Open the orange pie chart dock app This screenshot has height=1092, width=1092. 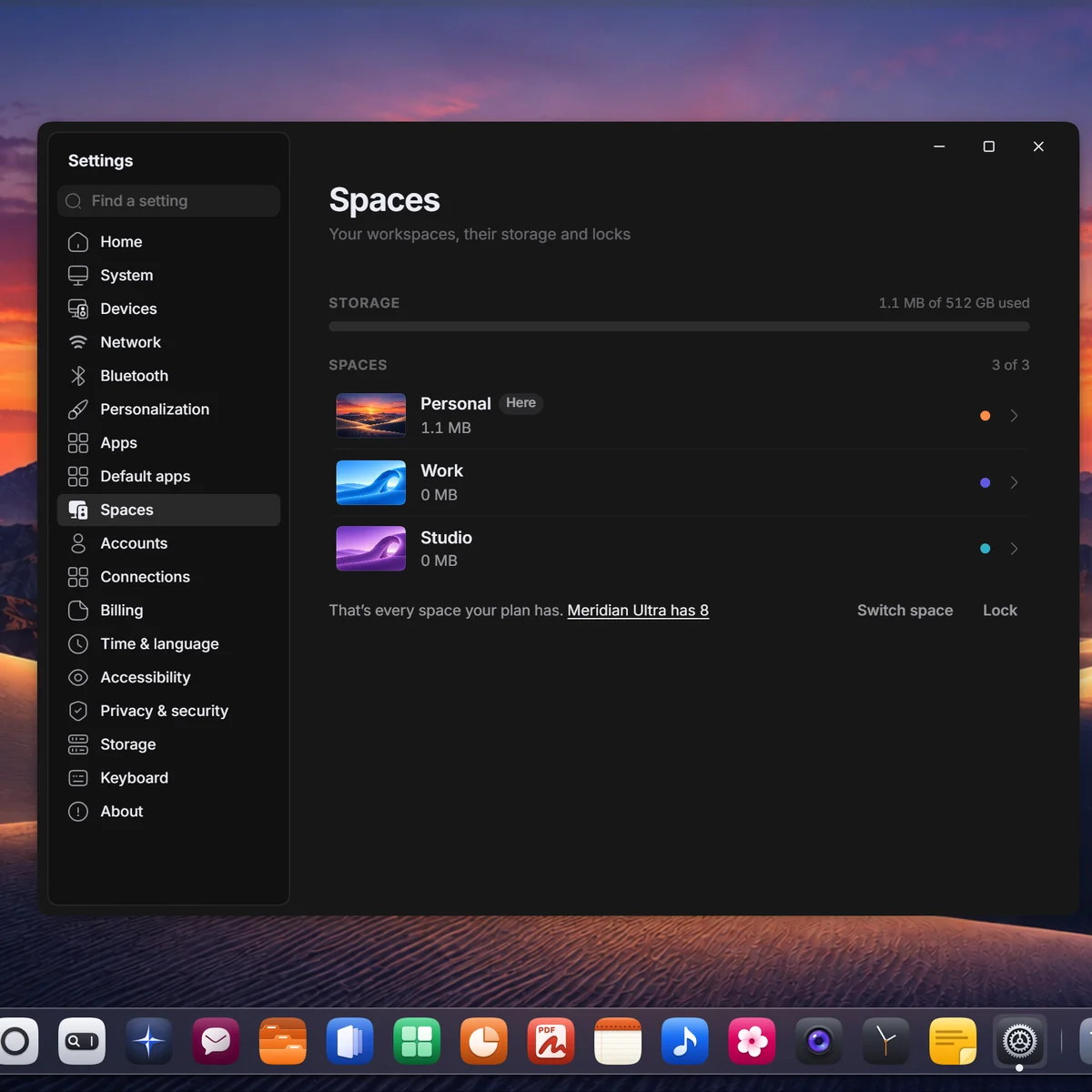click(483, 1041)
